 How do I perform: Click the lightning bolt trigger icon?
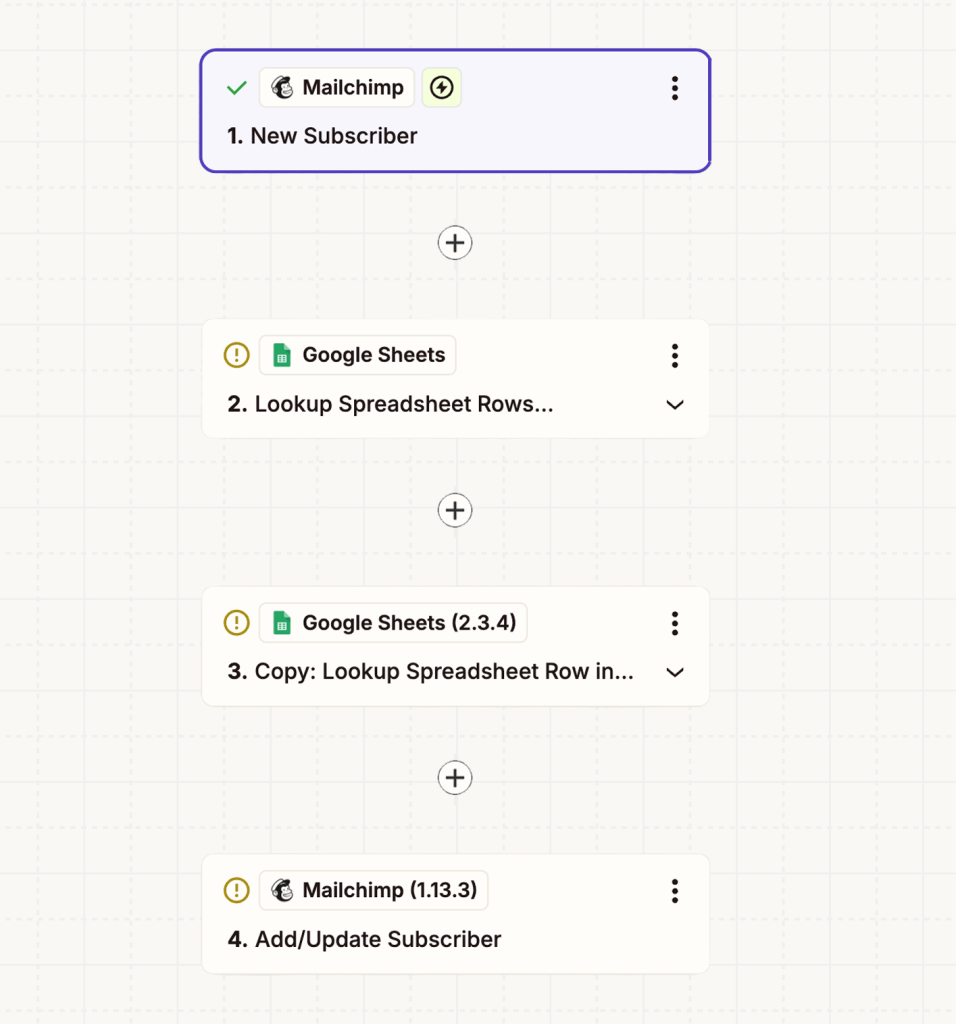coord(441,88)
